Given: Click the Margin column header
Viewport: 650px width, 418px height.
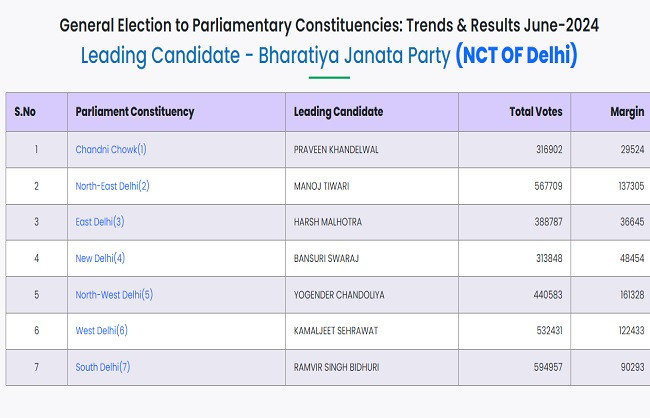Looking at the screenshot, I should pyautogui.click(x=627, y=112).
